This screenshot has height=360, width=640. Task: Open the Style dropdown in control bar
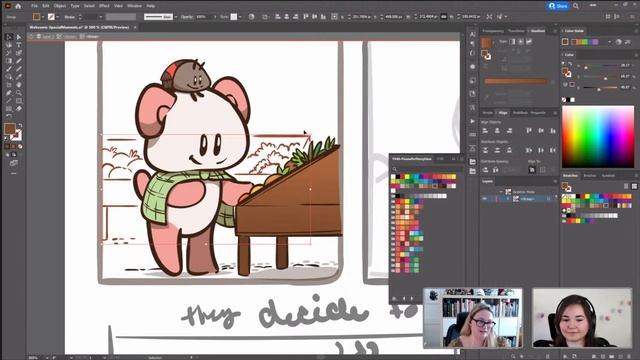pos(240,17)
